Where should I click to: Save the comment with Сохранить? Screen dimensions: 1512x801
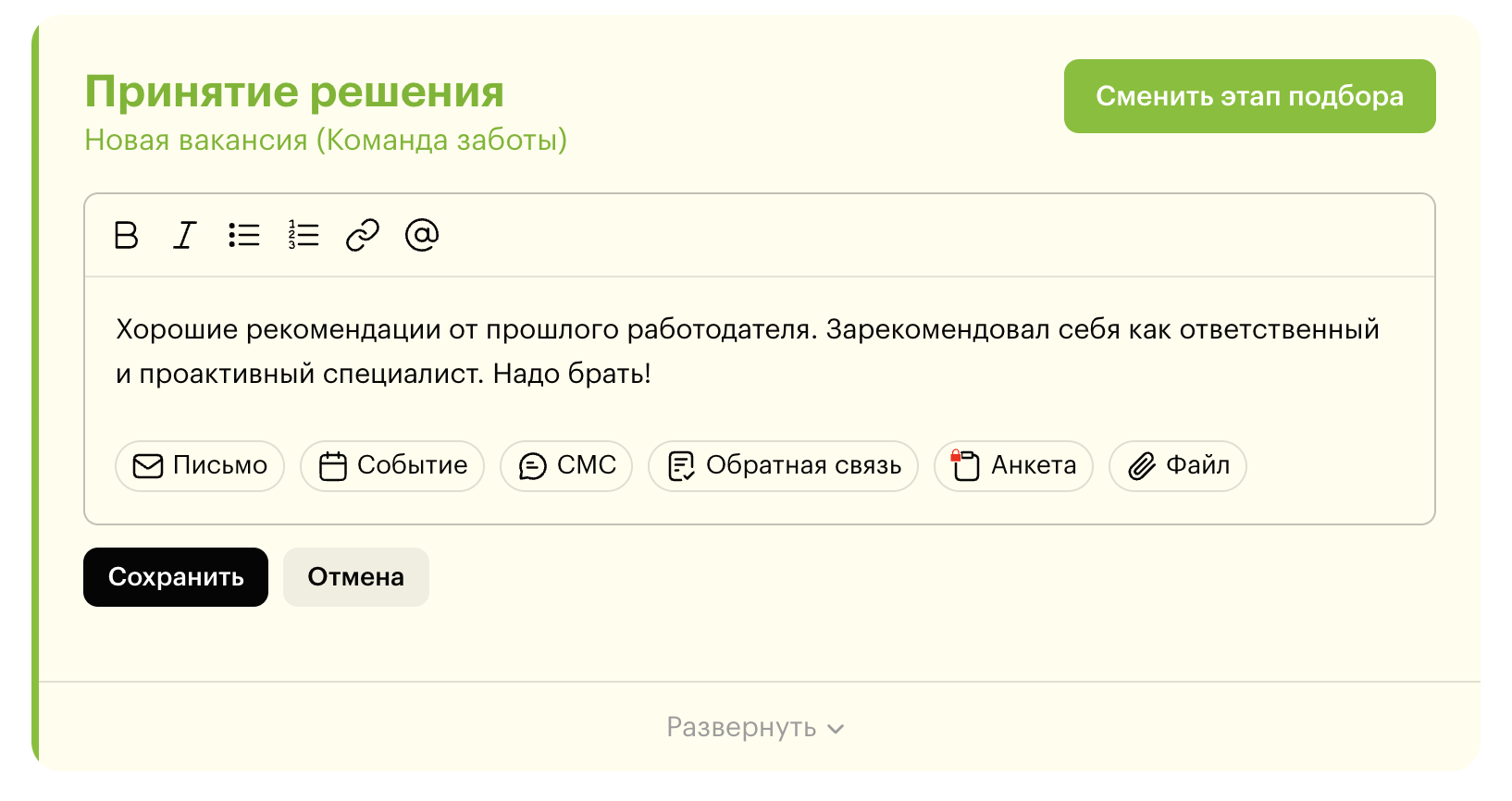(176, 577)
